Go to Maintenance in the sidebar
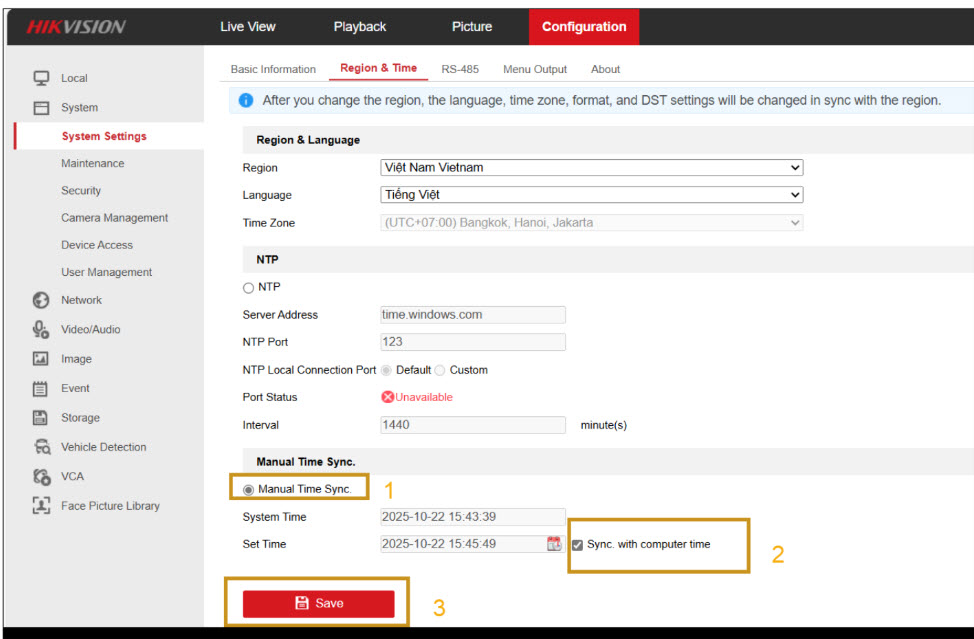This screenshot has height=639, width=974. click(x=93, y=163)
